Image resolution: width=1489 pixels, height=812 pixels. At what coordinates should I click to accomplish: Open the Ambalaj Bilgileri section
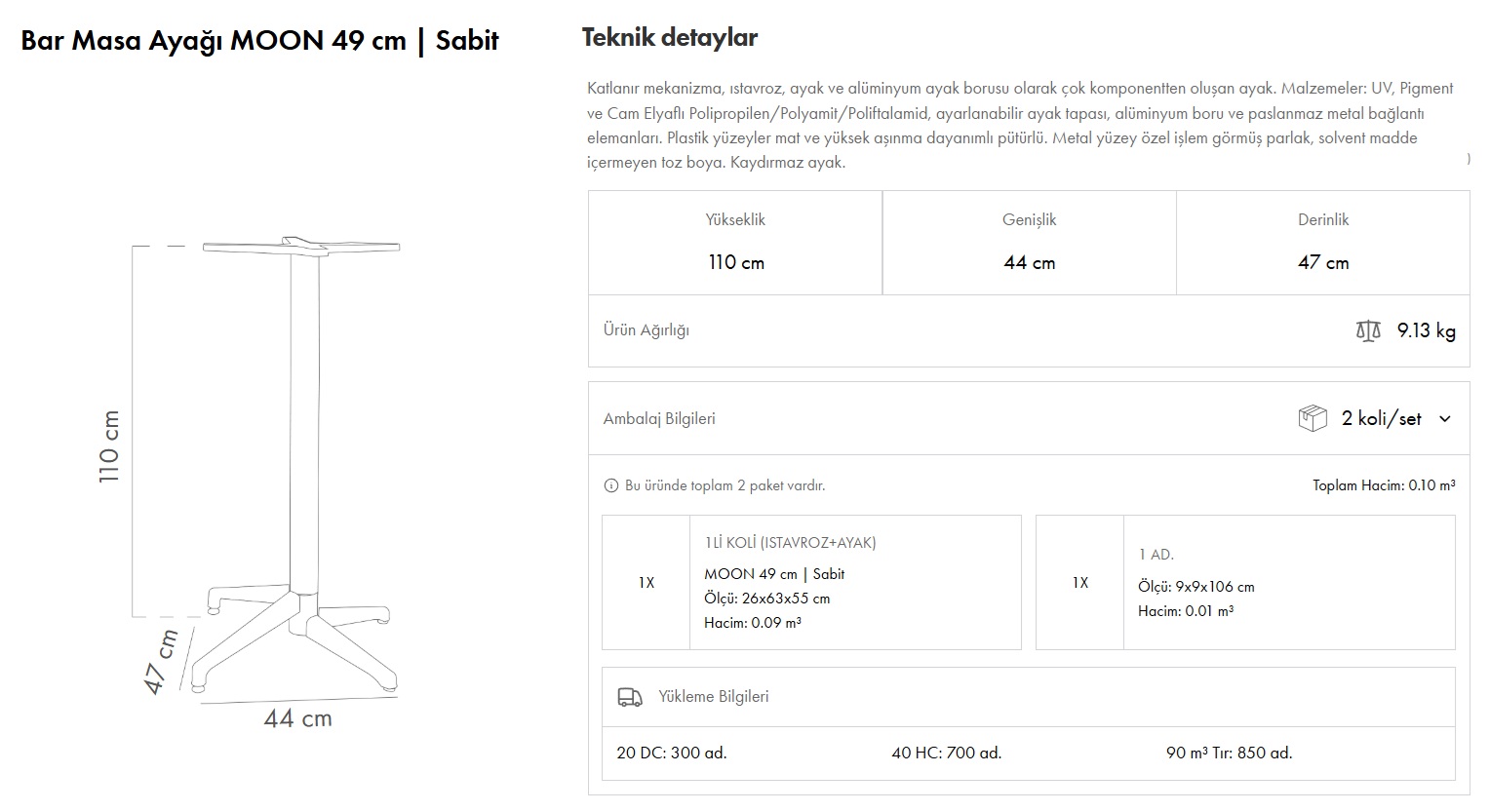(658, 418)
